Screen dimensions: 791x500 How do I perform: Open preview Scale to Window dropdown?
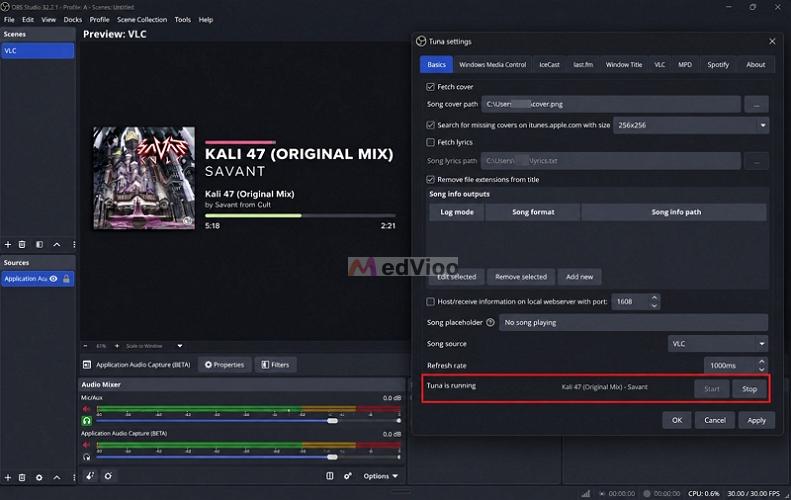pyautogui.click(x=180, y=346)
